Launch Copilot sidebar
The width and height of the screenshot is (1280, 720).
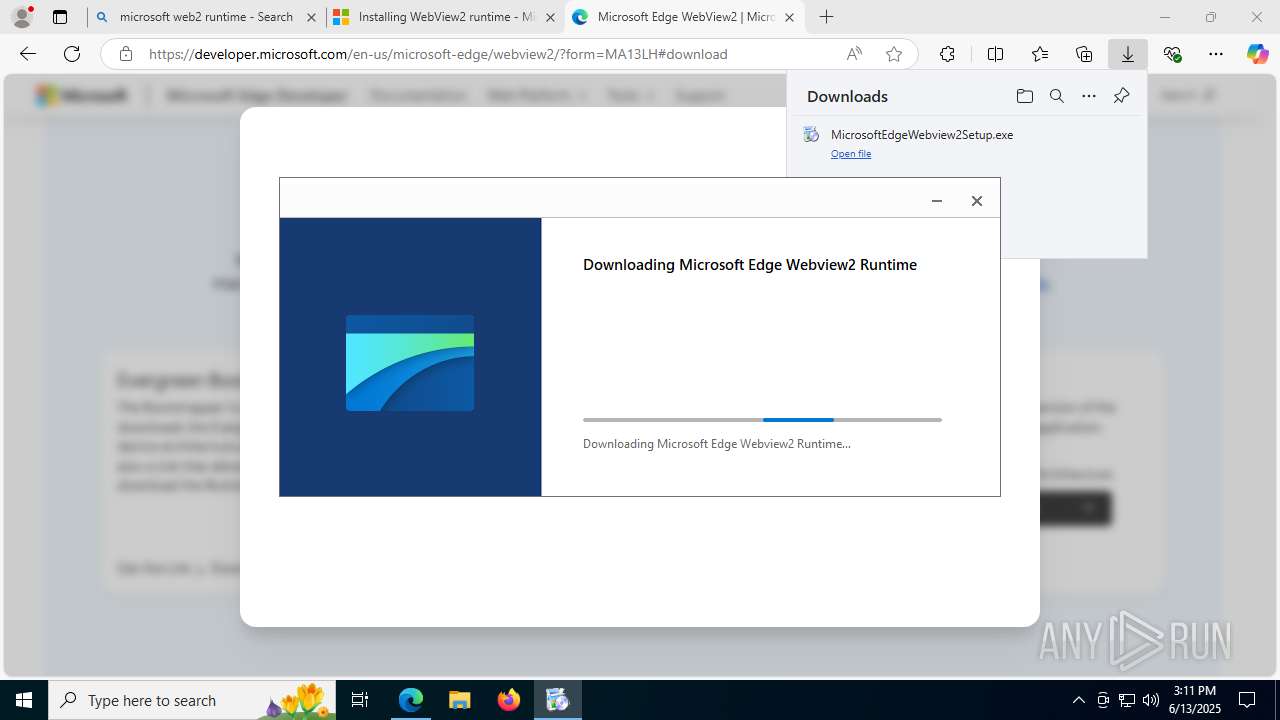click(1258, 54)
